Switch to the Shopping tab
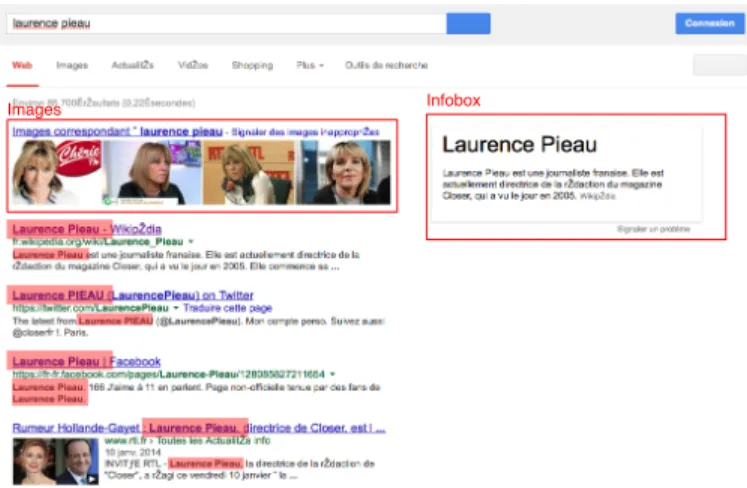The height and width of the screenshot is (488, 747). point(252,65)
